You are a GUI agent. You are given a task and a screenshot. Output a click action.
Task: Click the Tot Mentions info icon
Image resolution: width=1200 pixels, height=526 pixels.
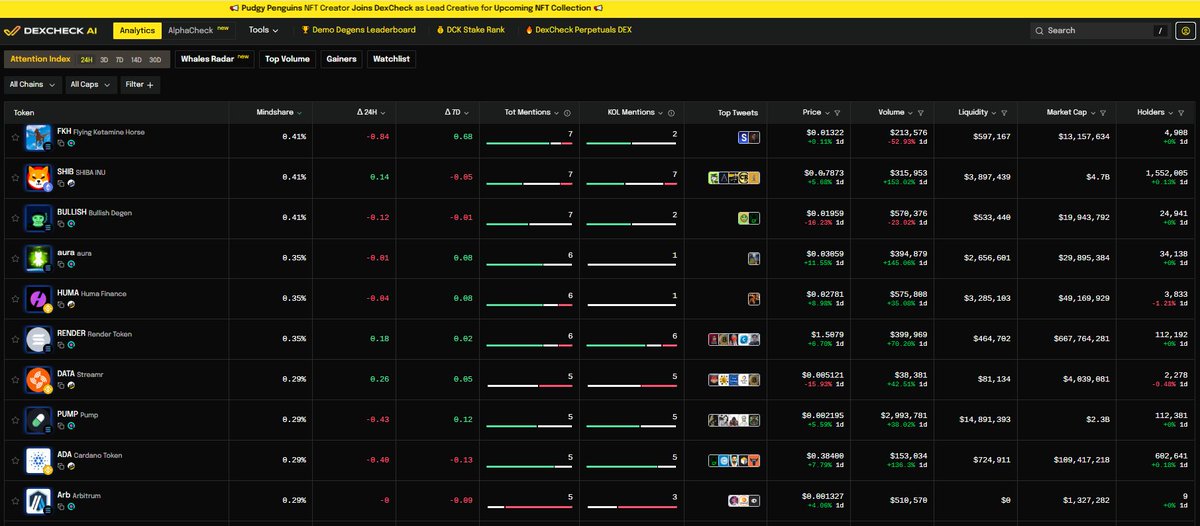(x=567, y=113)
